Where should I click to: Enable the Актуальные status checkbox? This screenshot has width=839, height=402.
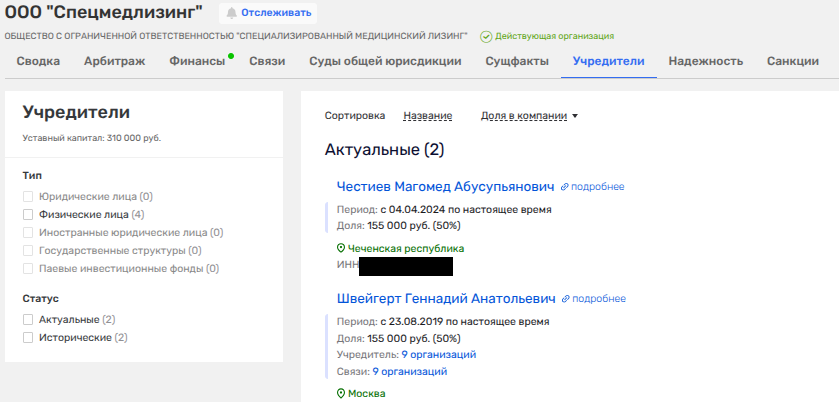29,319
